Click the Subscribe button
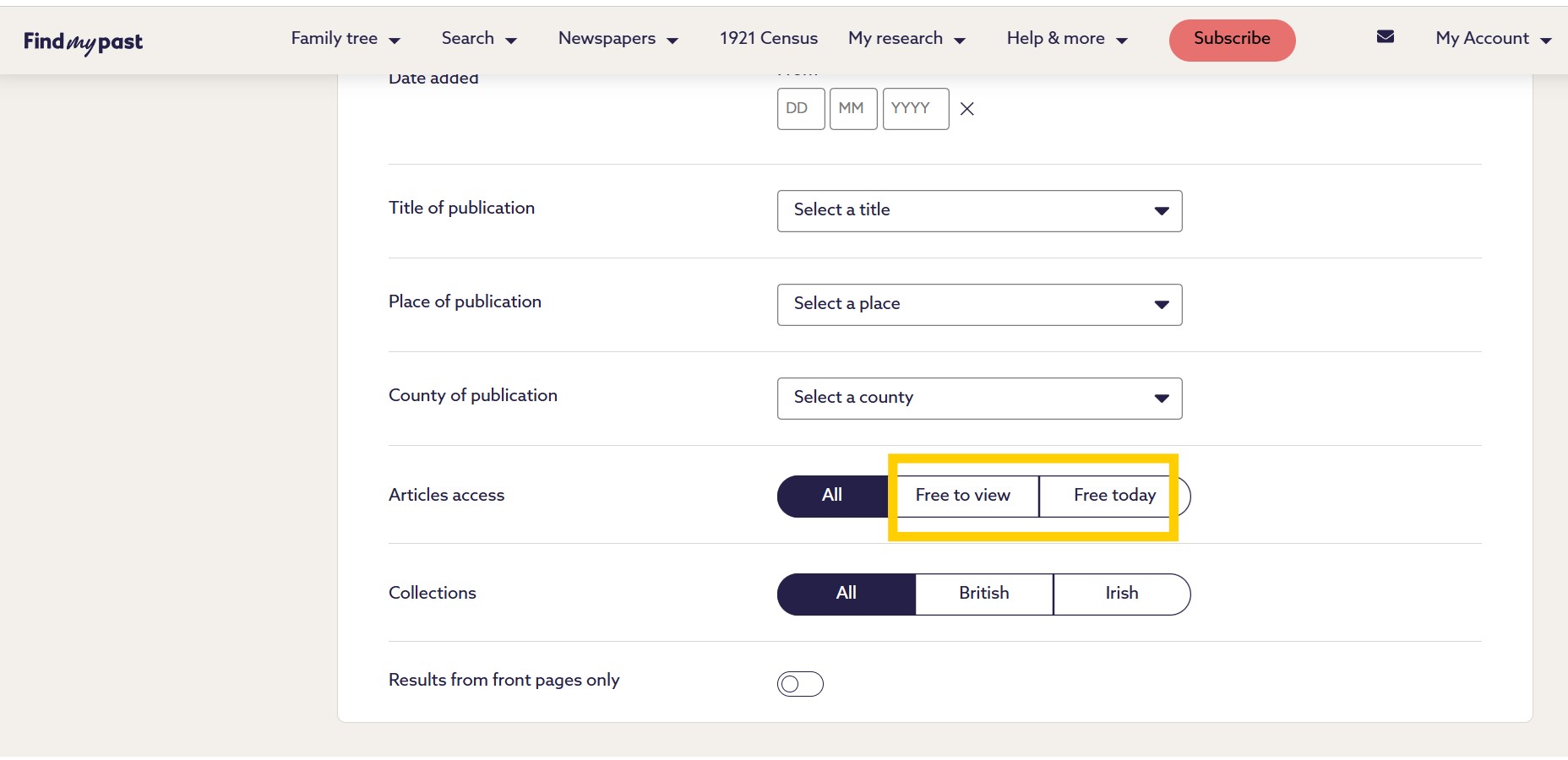The width and height of the screenshot is (1568, 760). point(1231,40)
